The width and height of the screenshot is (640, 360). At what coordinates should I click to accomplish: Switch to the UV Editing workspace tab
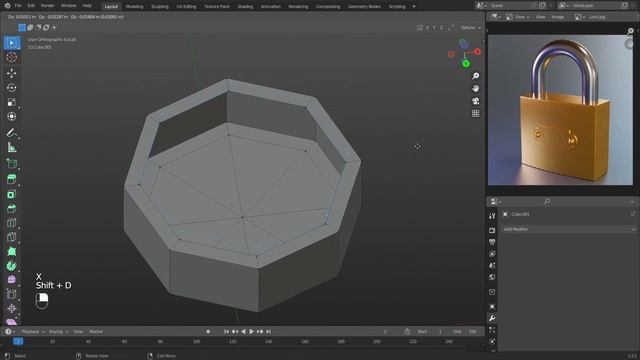[186, 7]
